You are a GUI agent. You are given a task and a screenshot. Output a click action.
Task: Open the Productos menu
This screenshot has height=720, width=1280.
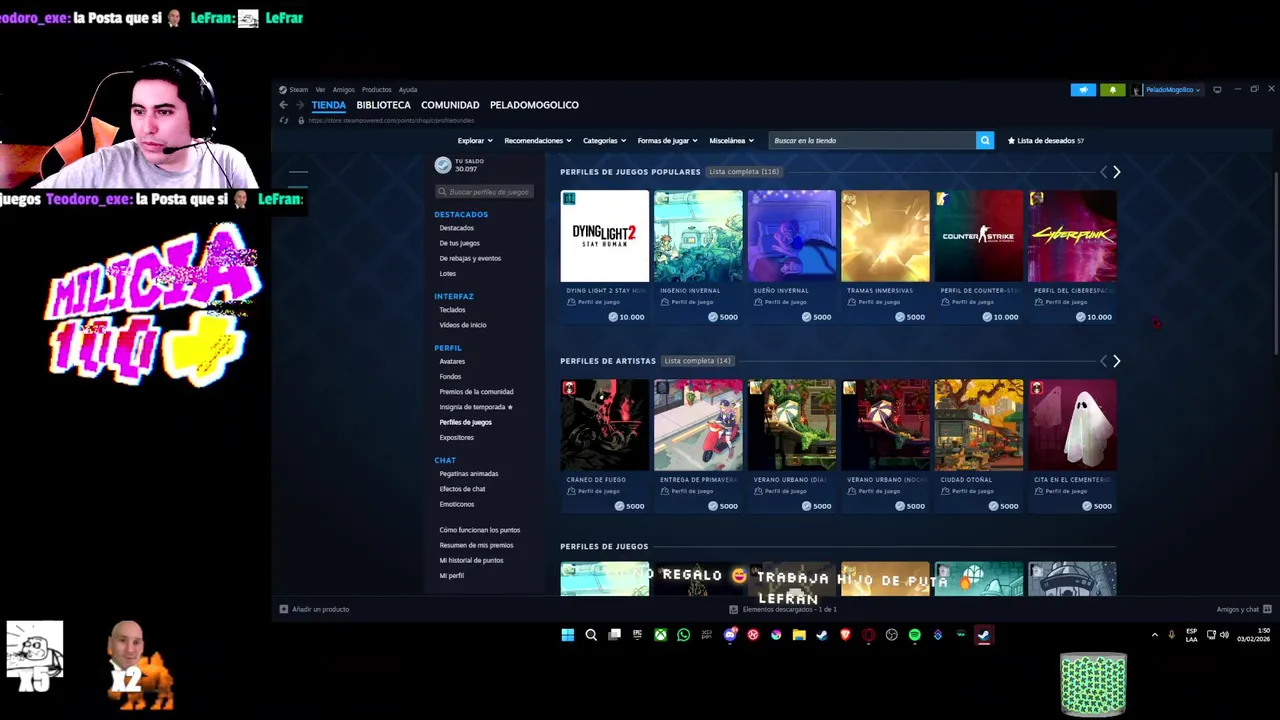pyautogui.click(x=376, y=90)
